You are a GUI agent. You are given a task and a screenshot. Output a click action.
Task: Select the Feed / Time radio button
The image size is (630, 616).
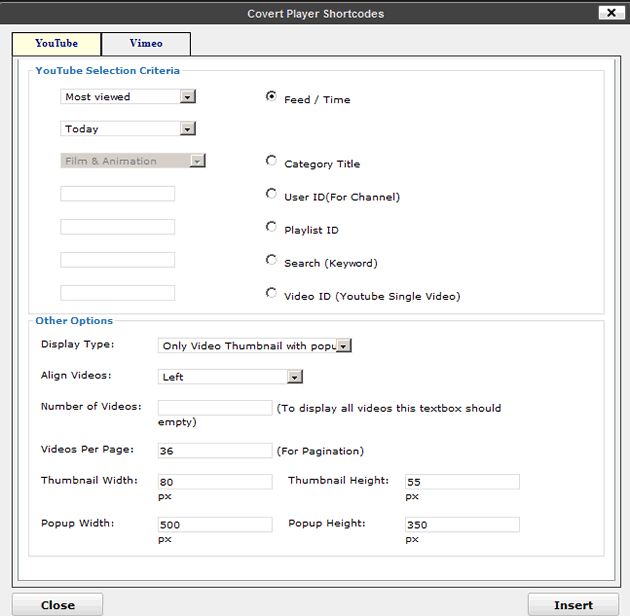point(271,96)
